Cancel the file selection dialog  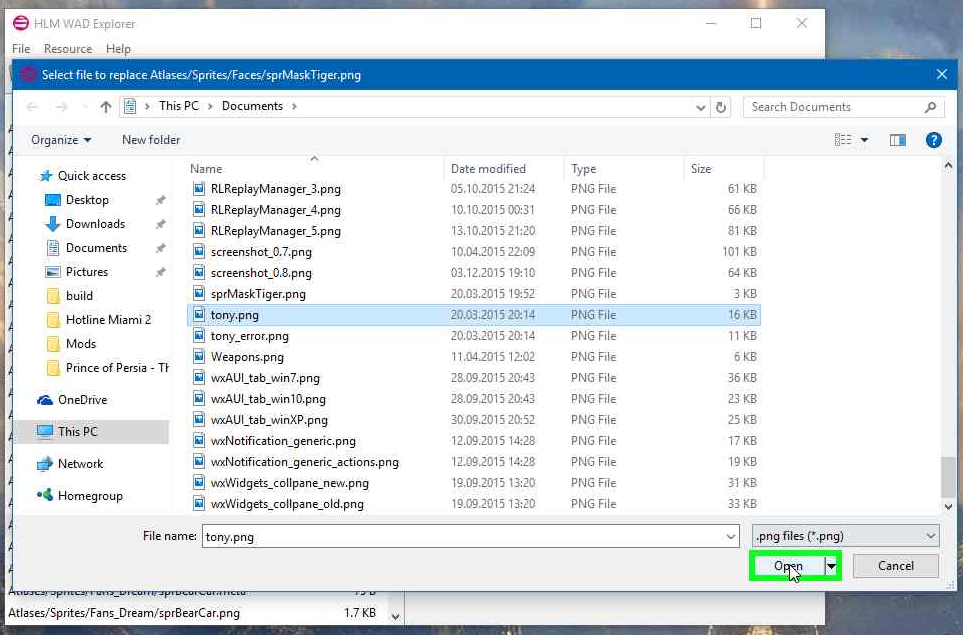[895, 566]
